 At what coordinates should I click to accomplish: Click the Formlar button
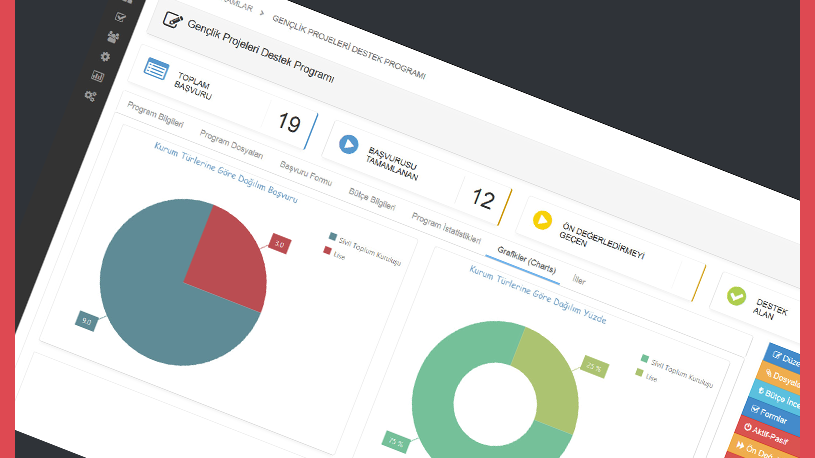coord(772,415)
